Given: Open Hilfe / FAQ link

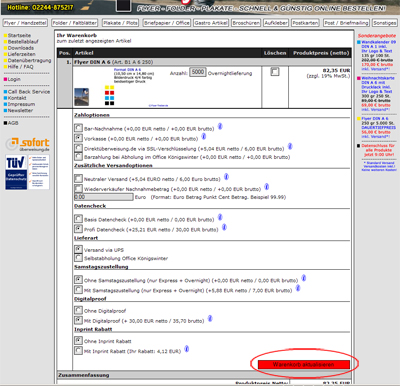Looking at the screenshot, I should coord(20,67).
